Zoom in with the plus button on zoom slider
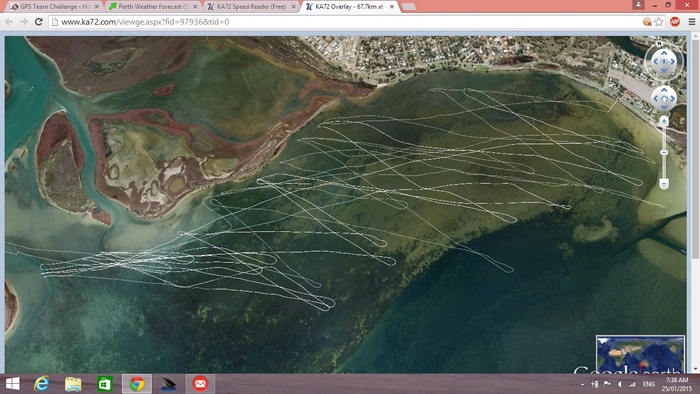The width and height of the screenshot is (700, 394). pyautogui.click(x=664, y=121)
